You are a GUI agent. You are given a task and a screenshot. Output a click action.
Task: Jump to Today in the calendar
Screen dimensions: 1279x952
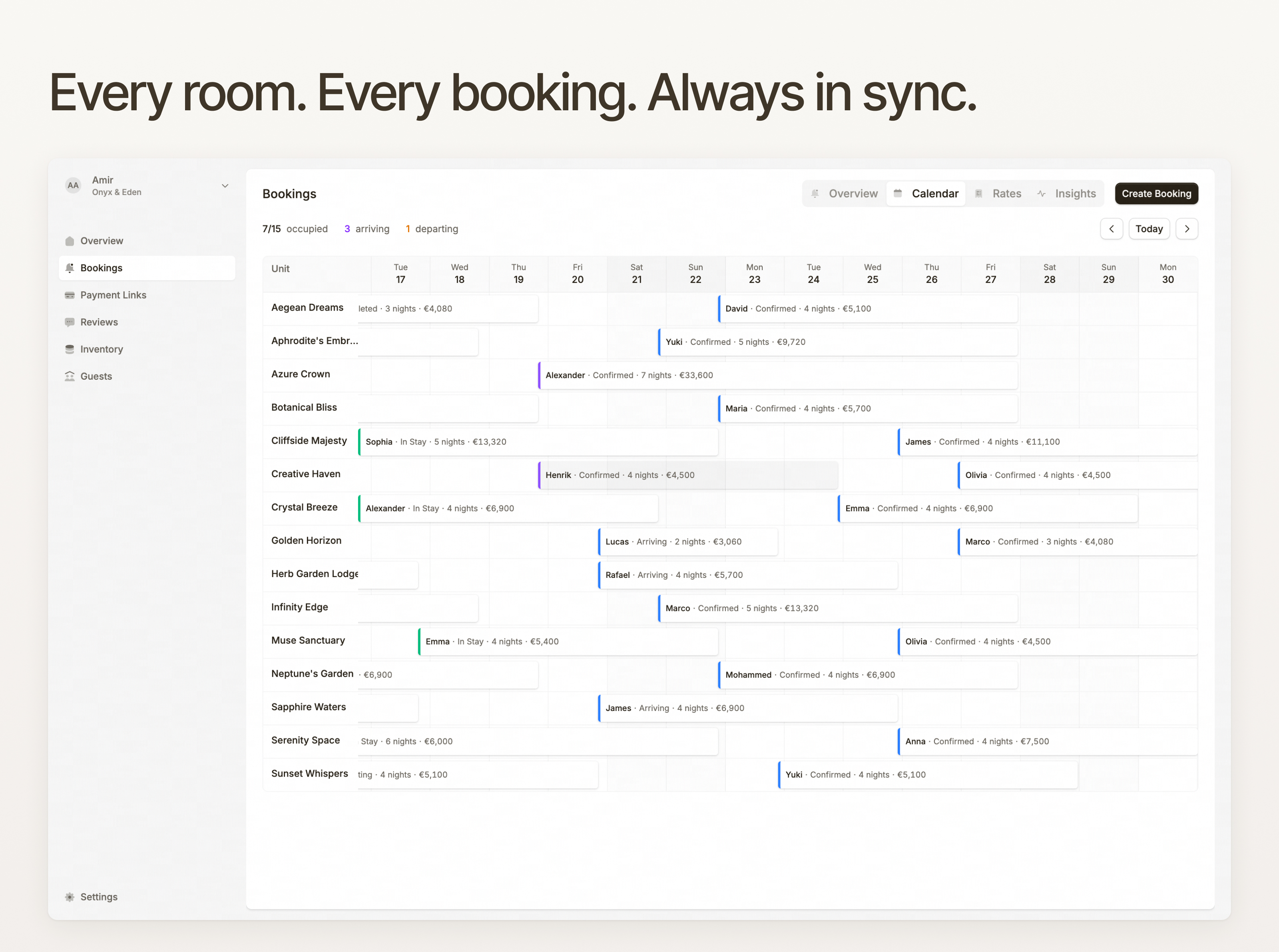tap(1148, 229)
